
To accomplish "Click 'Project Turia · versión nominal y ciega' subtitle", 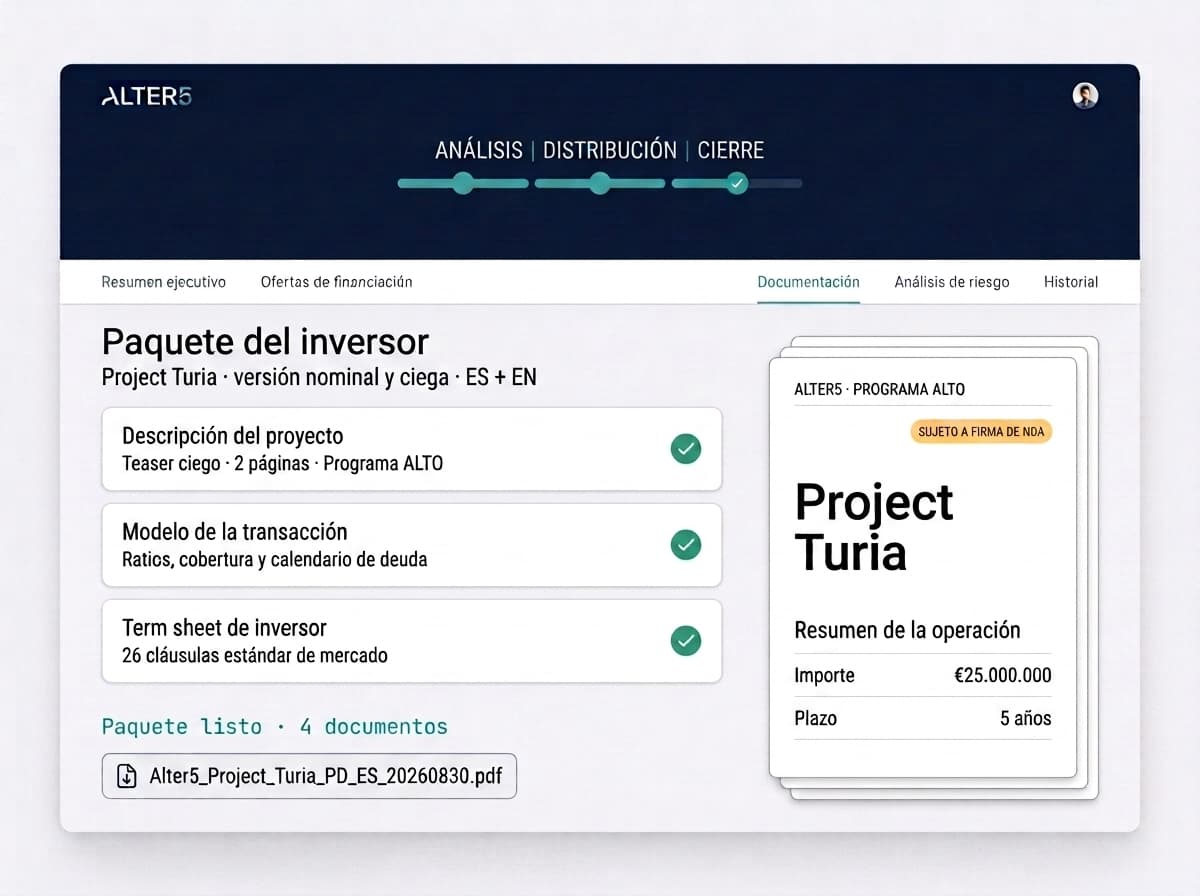I will [275, 379].
